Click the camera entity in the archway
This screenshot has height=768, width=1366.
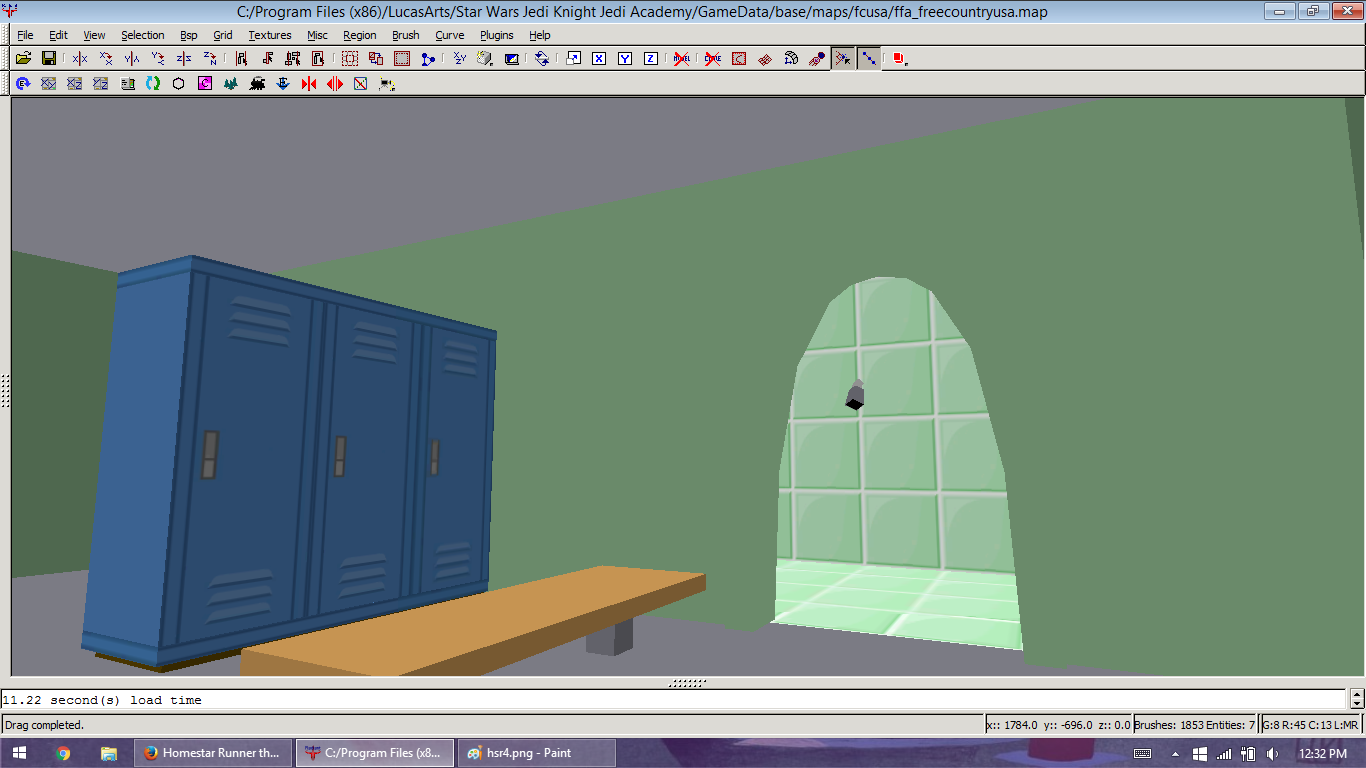(x=855, y=395)
